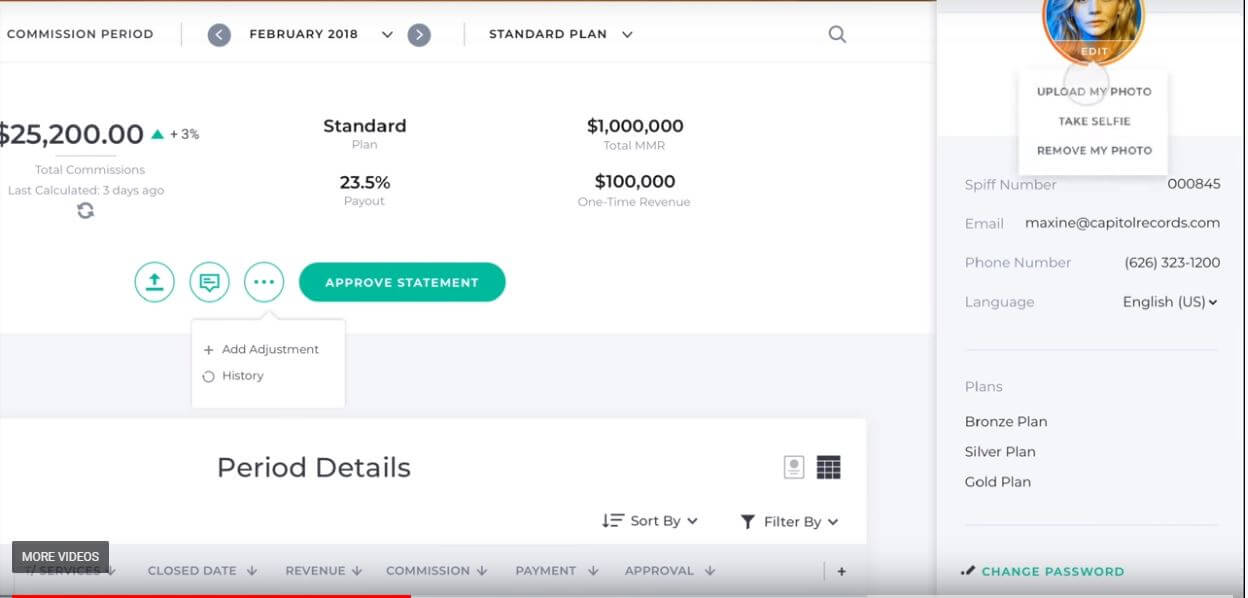Click the phone number (626) 323-1200

point(1172,262)
